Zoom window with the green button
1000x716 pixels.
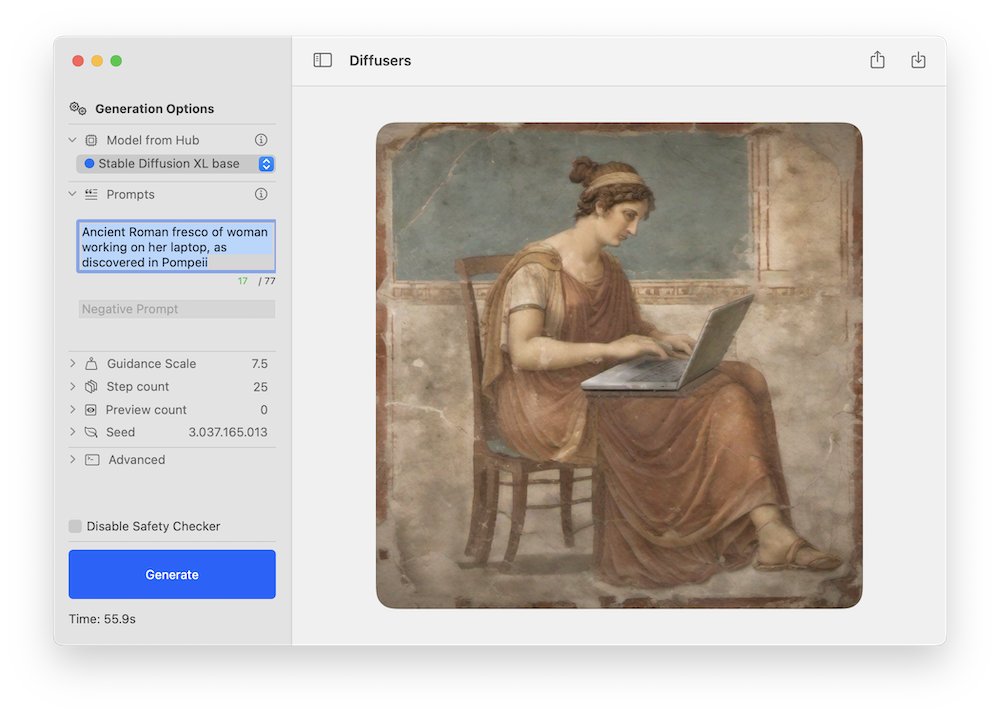(116, 61)
